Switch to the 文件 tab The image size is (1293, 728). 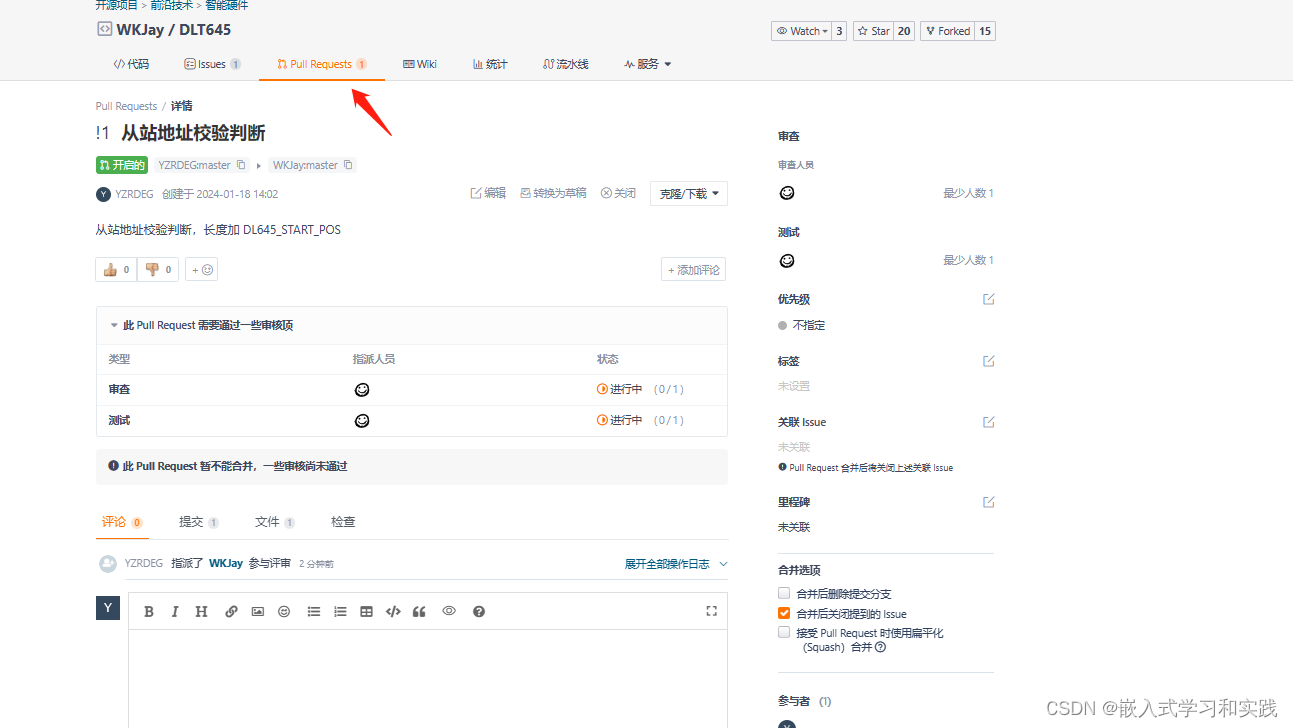pyautogui.click(x=275, y=522)
